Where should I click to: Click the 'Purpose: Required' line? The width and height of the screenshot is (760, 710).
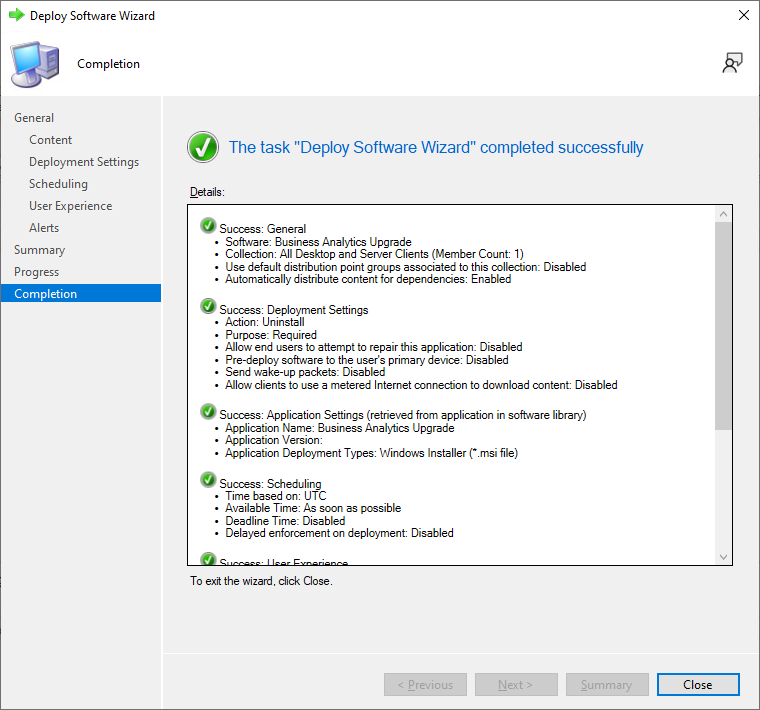[271, 335]
